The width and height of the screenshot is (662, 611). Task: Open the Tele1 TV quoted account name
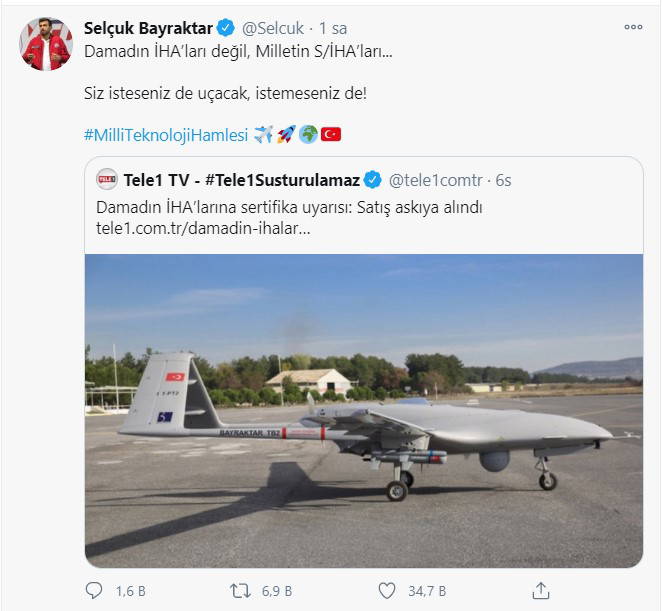click(x=240, y=180)
